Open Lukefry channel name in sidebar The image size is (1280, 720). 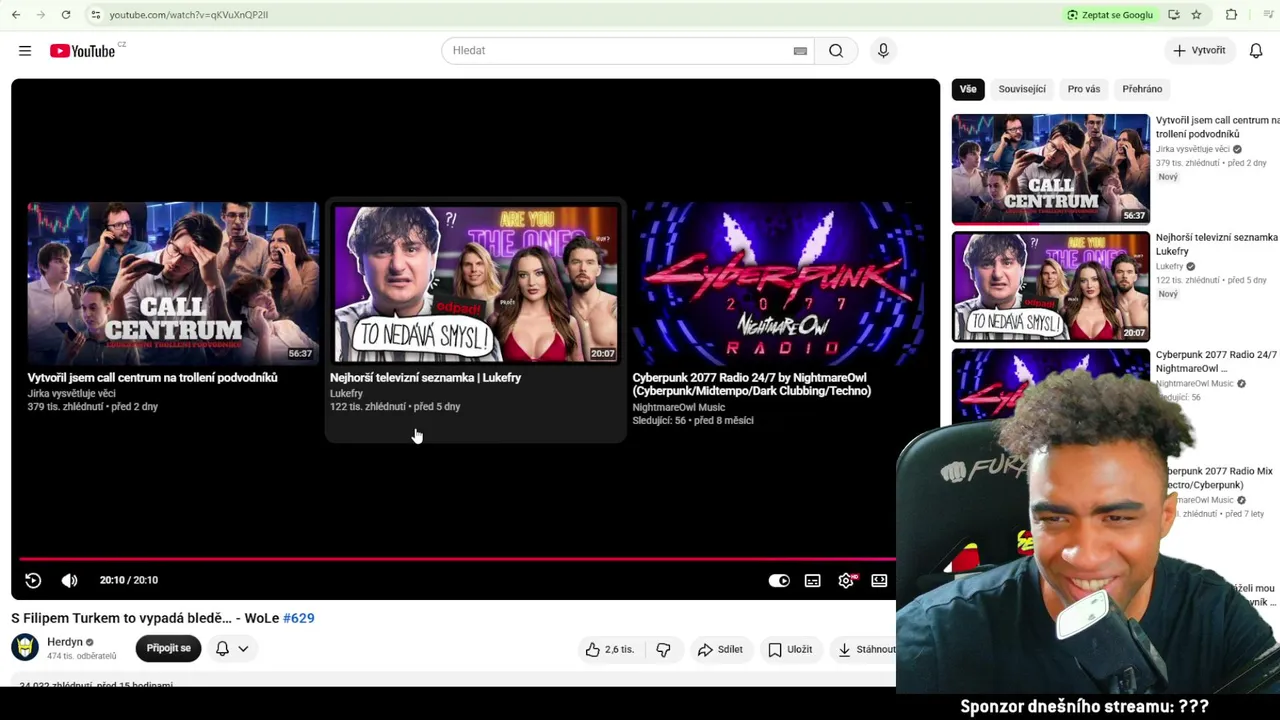click(1170, 266)
